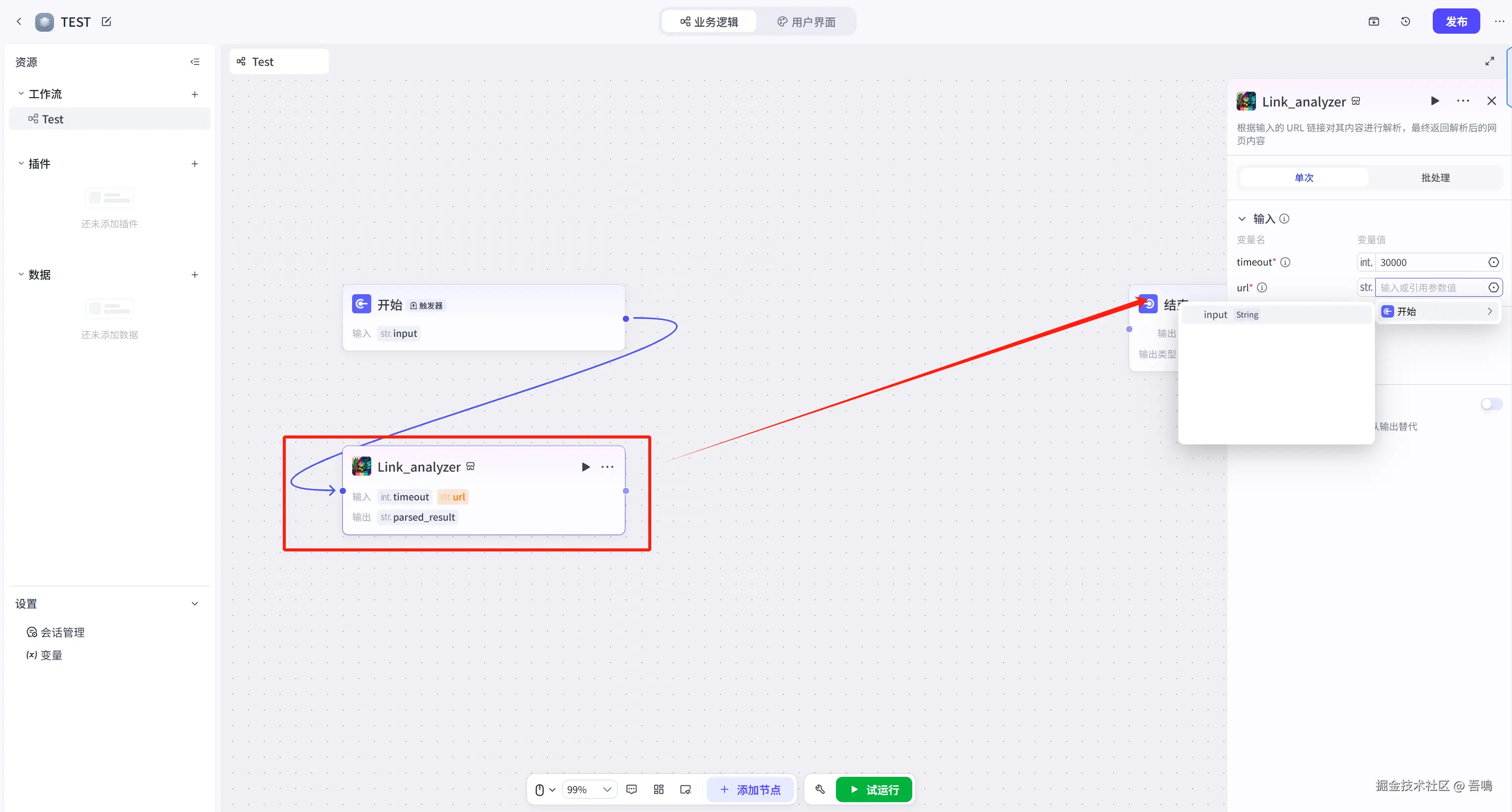
Task: Open Link_analyzer node more options menu
Action: pos(608,467)
